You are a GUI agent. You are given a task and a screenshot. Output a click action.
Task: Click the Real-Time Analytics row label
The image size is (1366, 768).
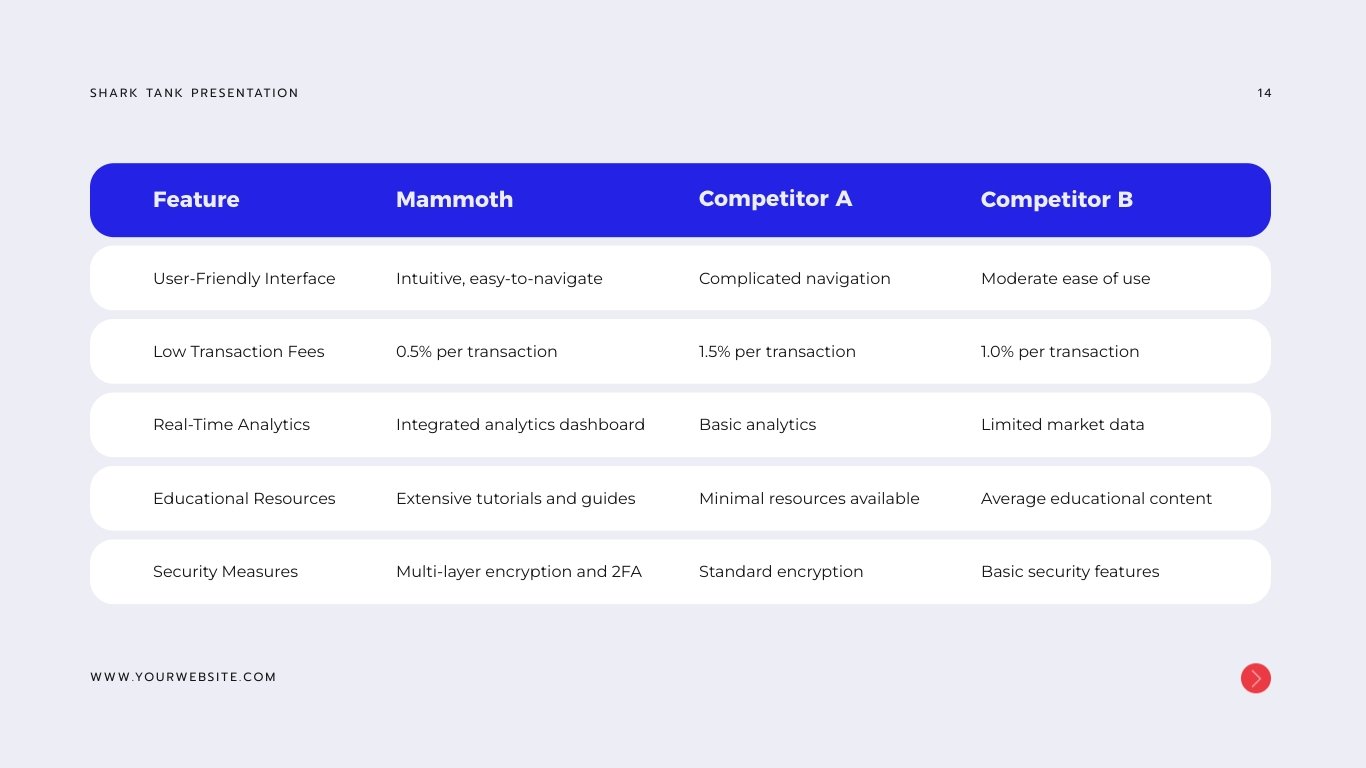[231, 425]
